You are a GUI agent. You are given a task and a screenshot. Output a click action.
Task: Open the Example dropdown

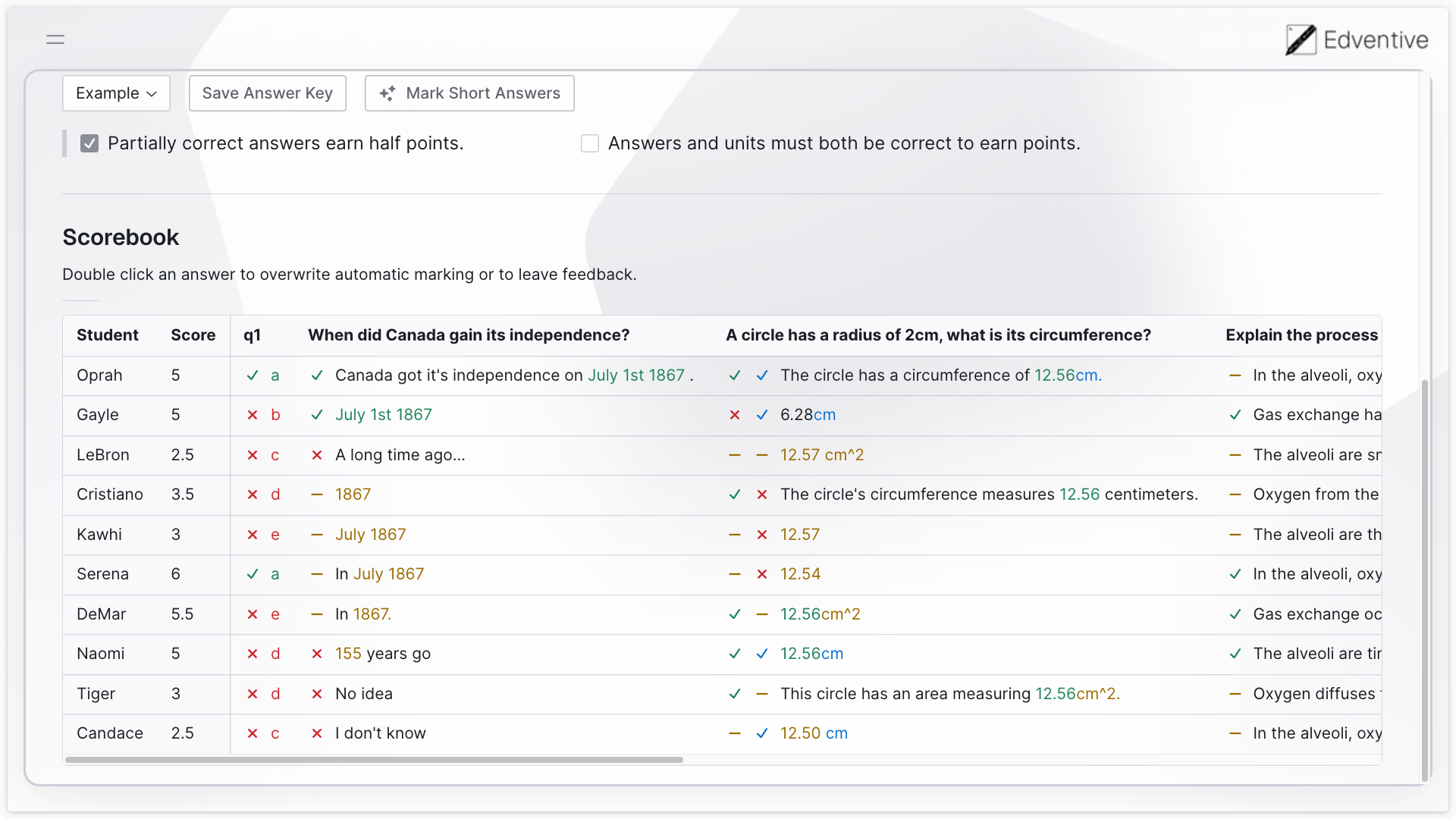[116, 93]
